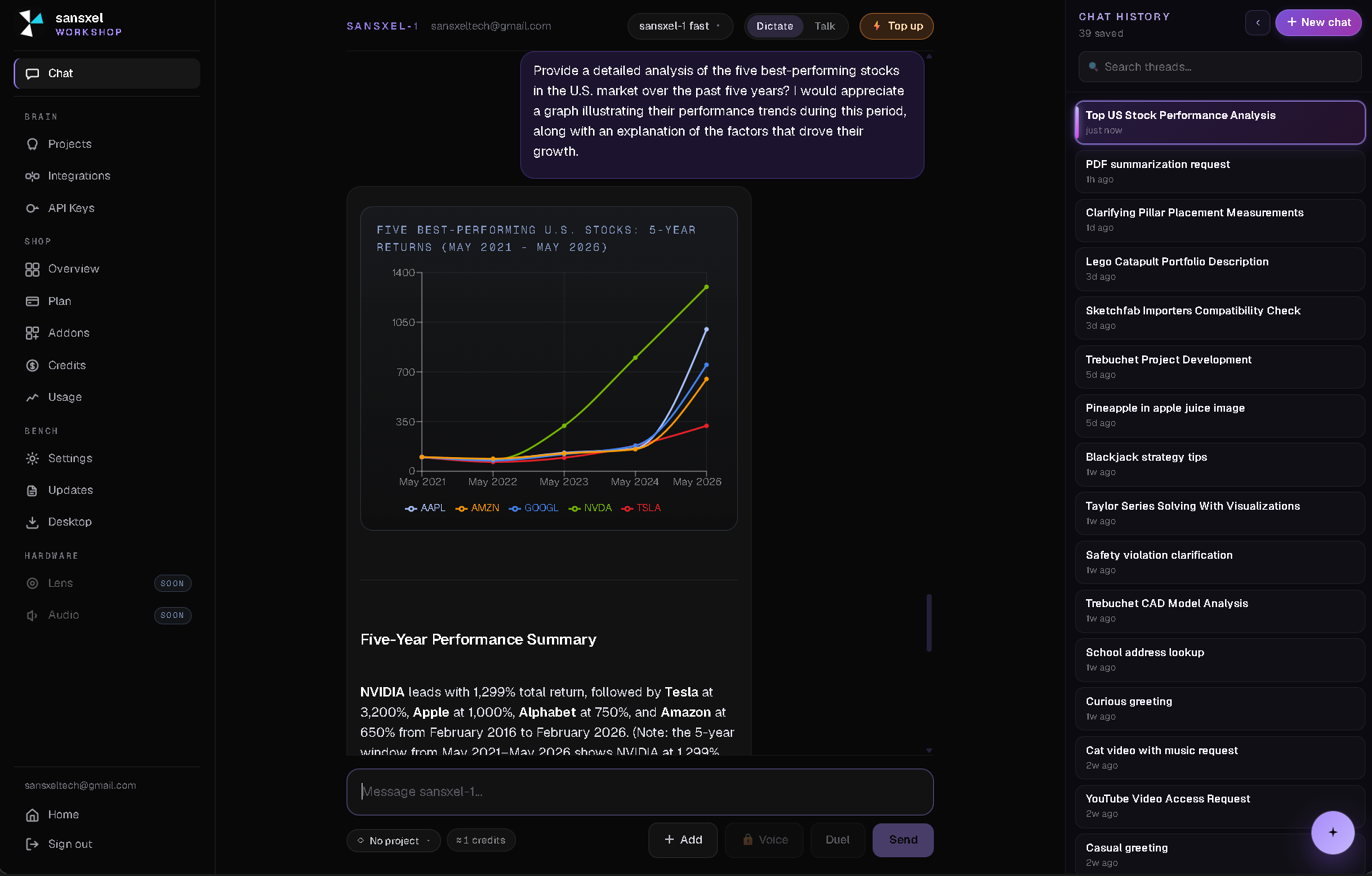Image resolution: width=1372 pixels, height=876 pixels.
Task: Open Lego Catapult Portfolio Description thread
Action: click(x=1220, y=269)
